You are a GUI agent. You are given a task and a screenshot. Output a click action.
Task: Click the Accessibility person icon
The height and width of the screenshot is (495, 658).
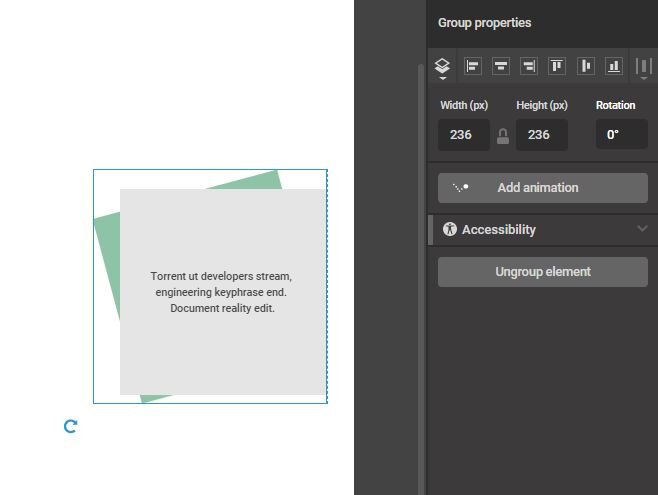point(450,229)
